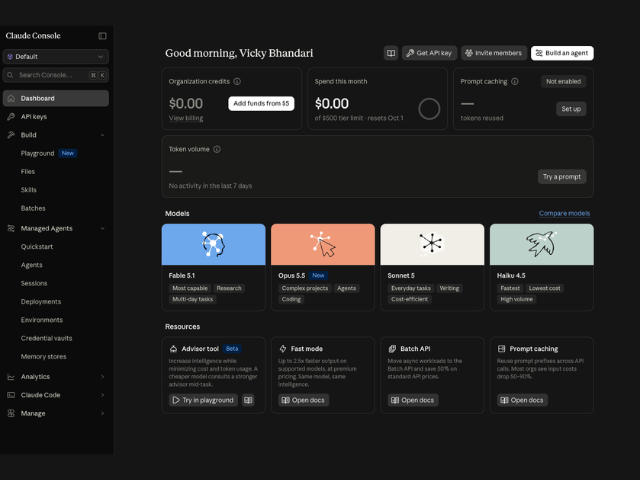Viewport: 640px width, 480px height.
Task: Click Set up prompt caching button
Action: pos(571,109)
